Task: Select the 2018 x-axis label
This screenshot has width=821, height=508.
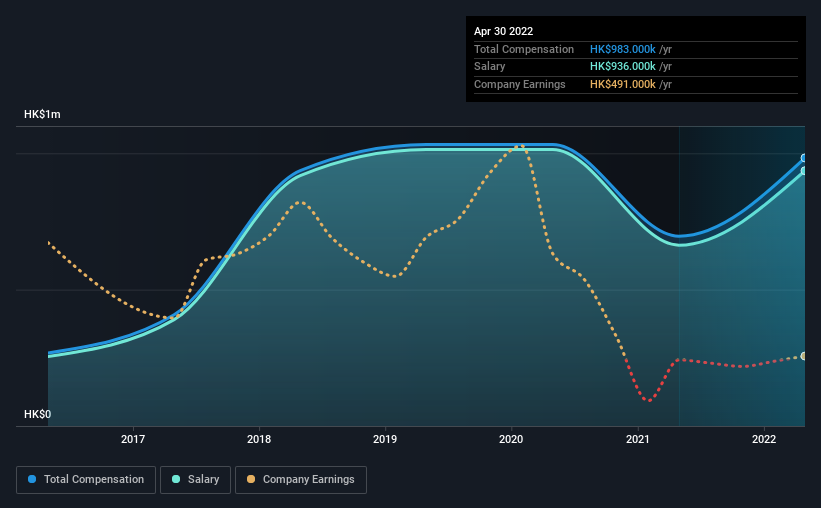Action: (259, 439)
